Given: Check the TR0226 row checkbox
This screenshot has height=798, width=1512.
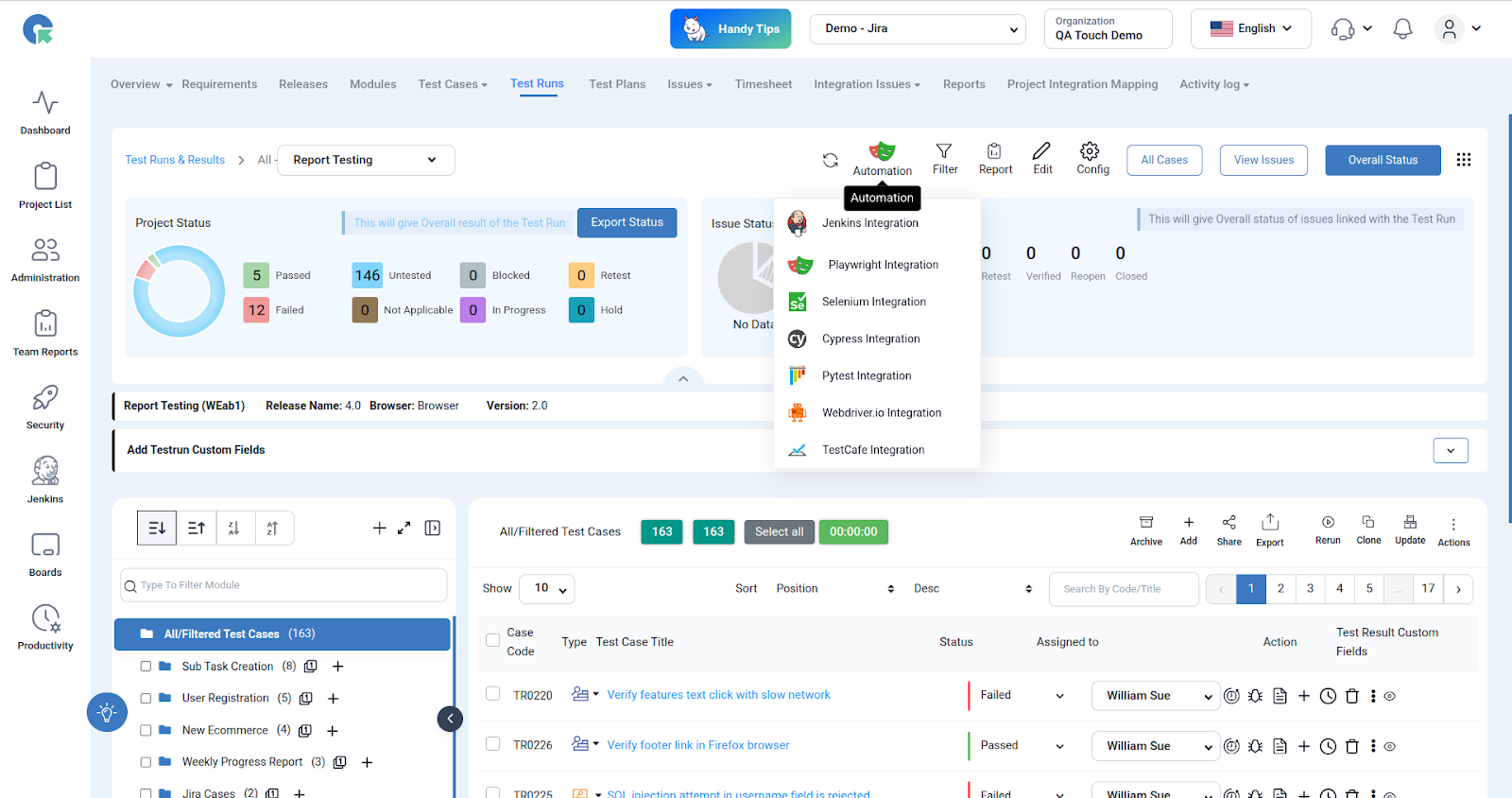Looking at the screenshot, I should [492, 743].
